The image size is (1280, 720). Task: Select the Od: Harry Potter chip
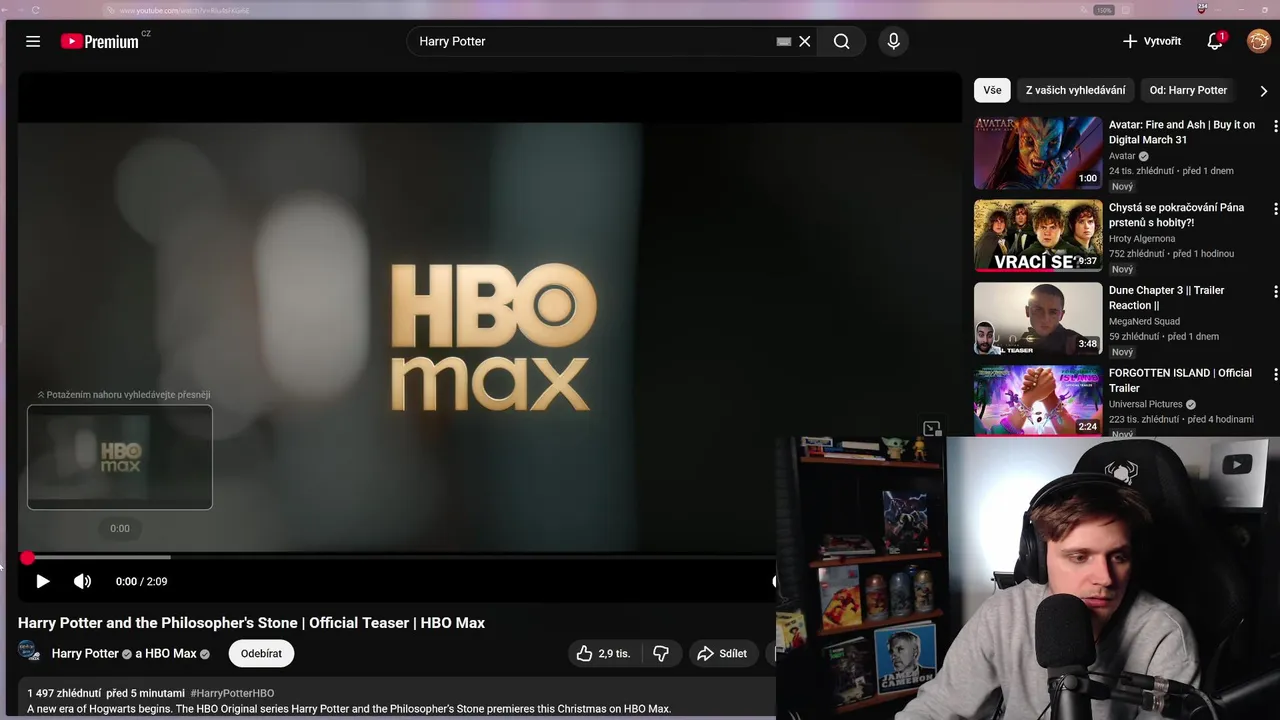click(x=1188, y=90)
